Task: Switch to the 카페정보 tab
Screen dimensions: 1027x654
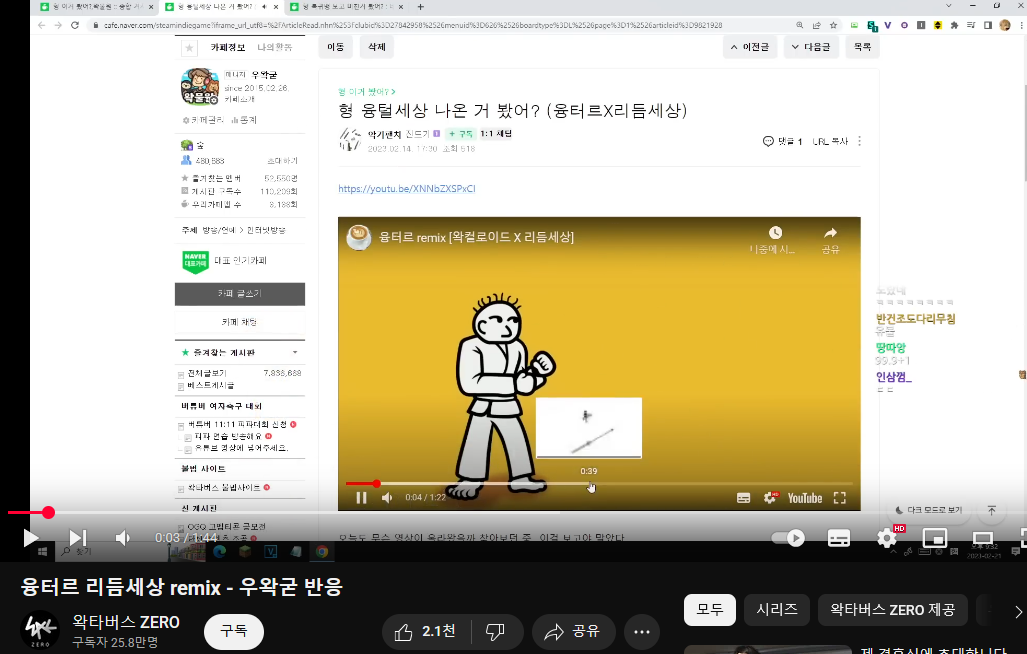Action: [227, 47]
